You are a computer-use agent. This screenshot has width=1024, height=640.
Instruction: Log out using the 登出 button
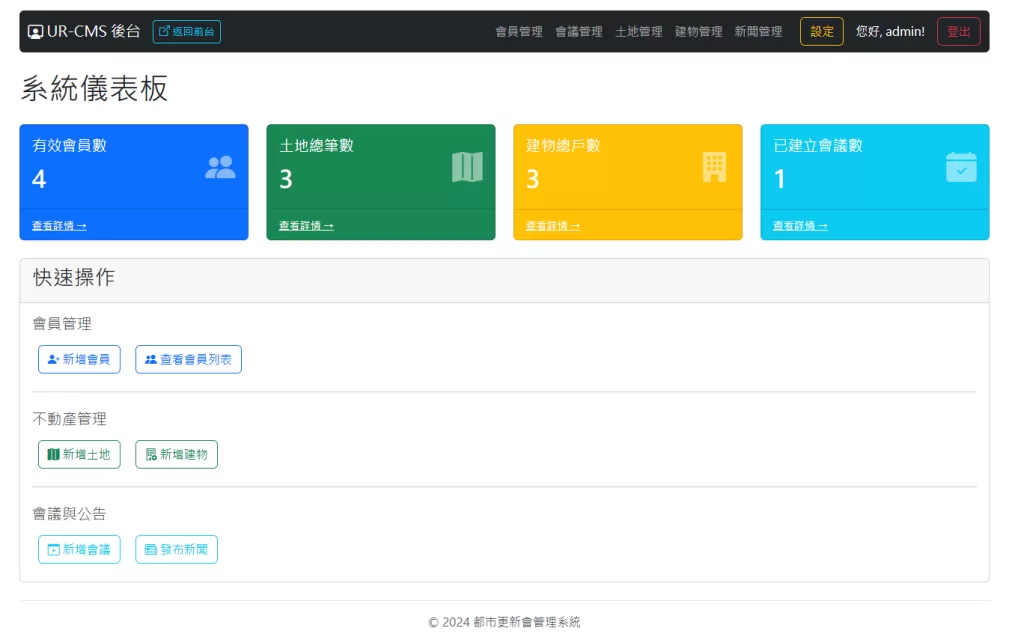tap(958, 32)
